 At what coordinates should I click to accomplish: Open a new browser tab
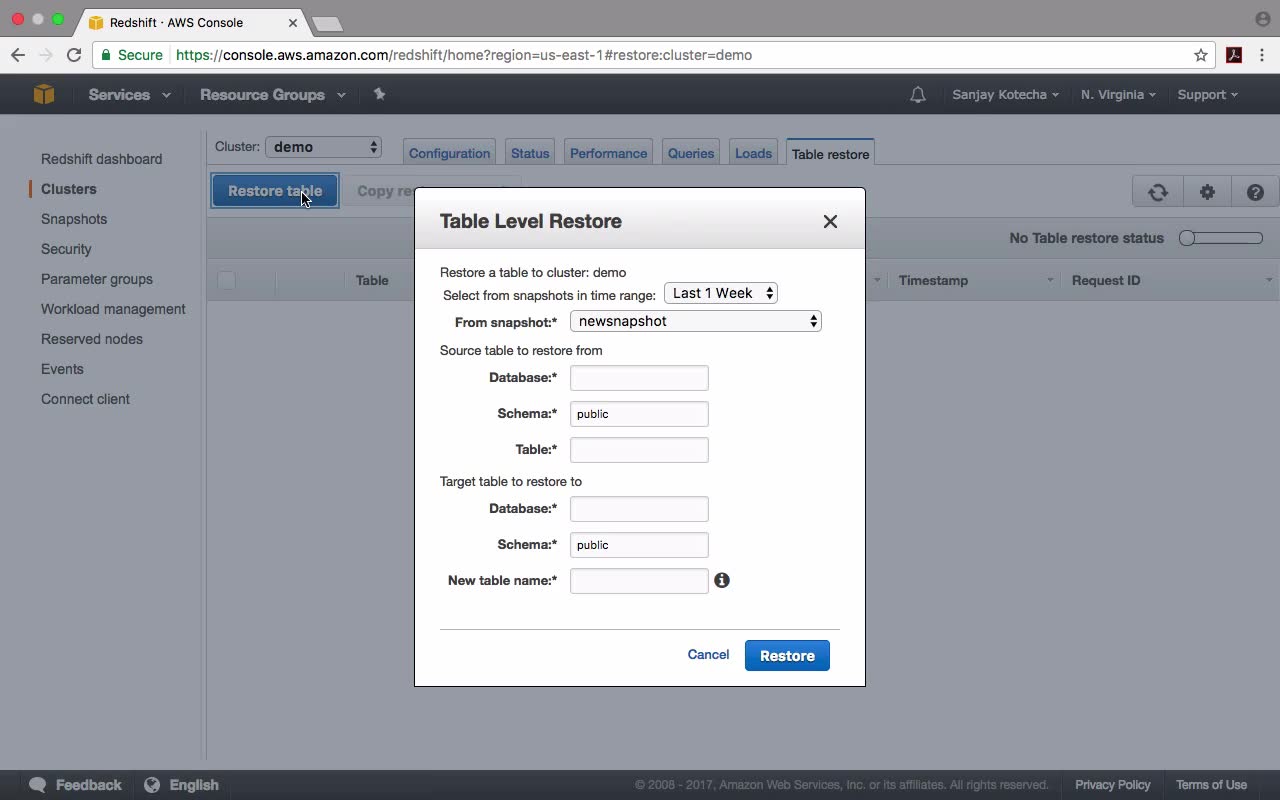point(327,23)
